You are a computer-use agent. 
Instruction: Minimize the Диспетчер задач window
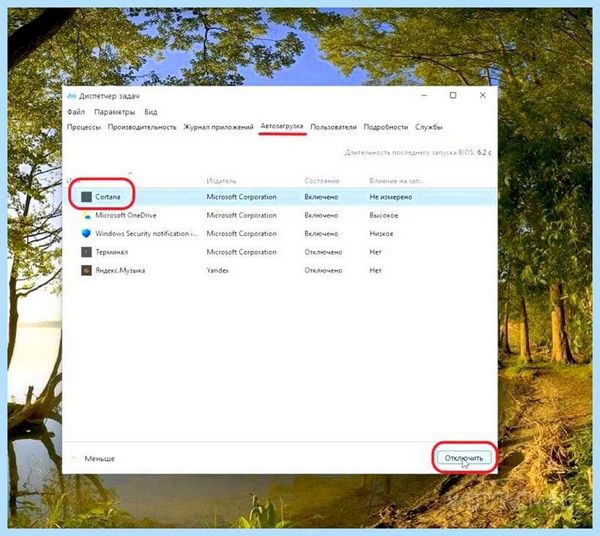click(424, 95)
